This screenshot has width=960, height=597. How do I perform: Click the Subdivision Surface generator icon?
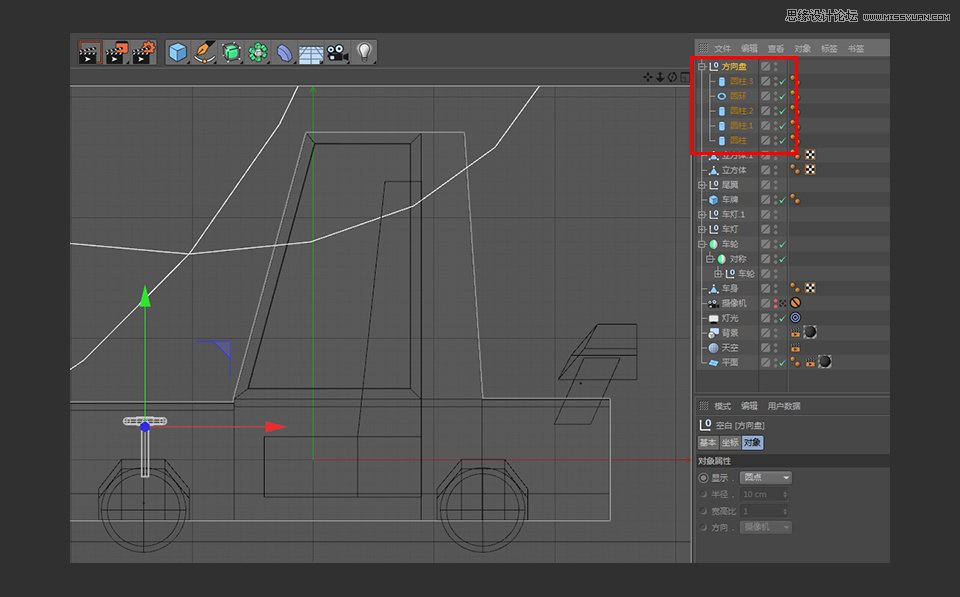click(x=231, y=53)
